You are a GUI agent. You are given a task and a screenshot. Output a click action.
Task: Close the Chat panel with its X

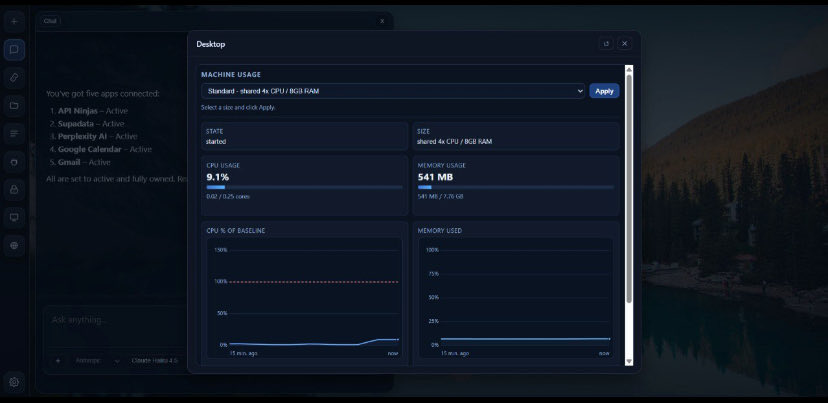pos(382,21)
